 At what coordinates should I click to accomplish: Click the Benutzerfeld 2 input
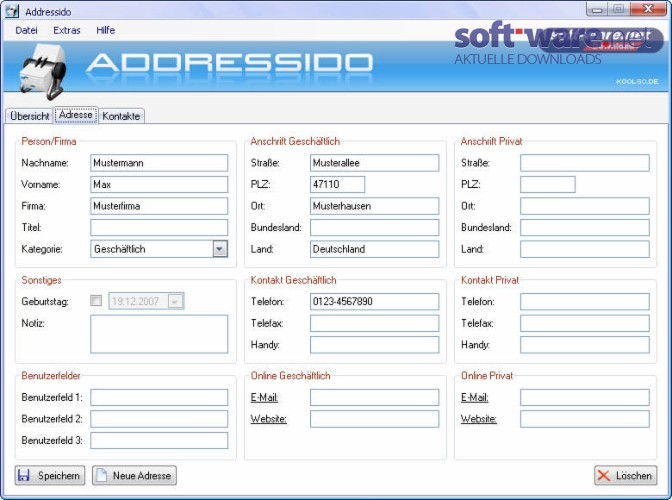click(x=159, y=419)
